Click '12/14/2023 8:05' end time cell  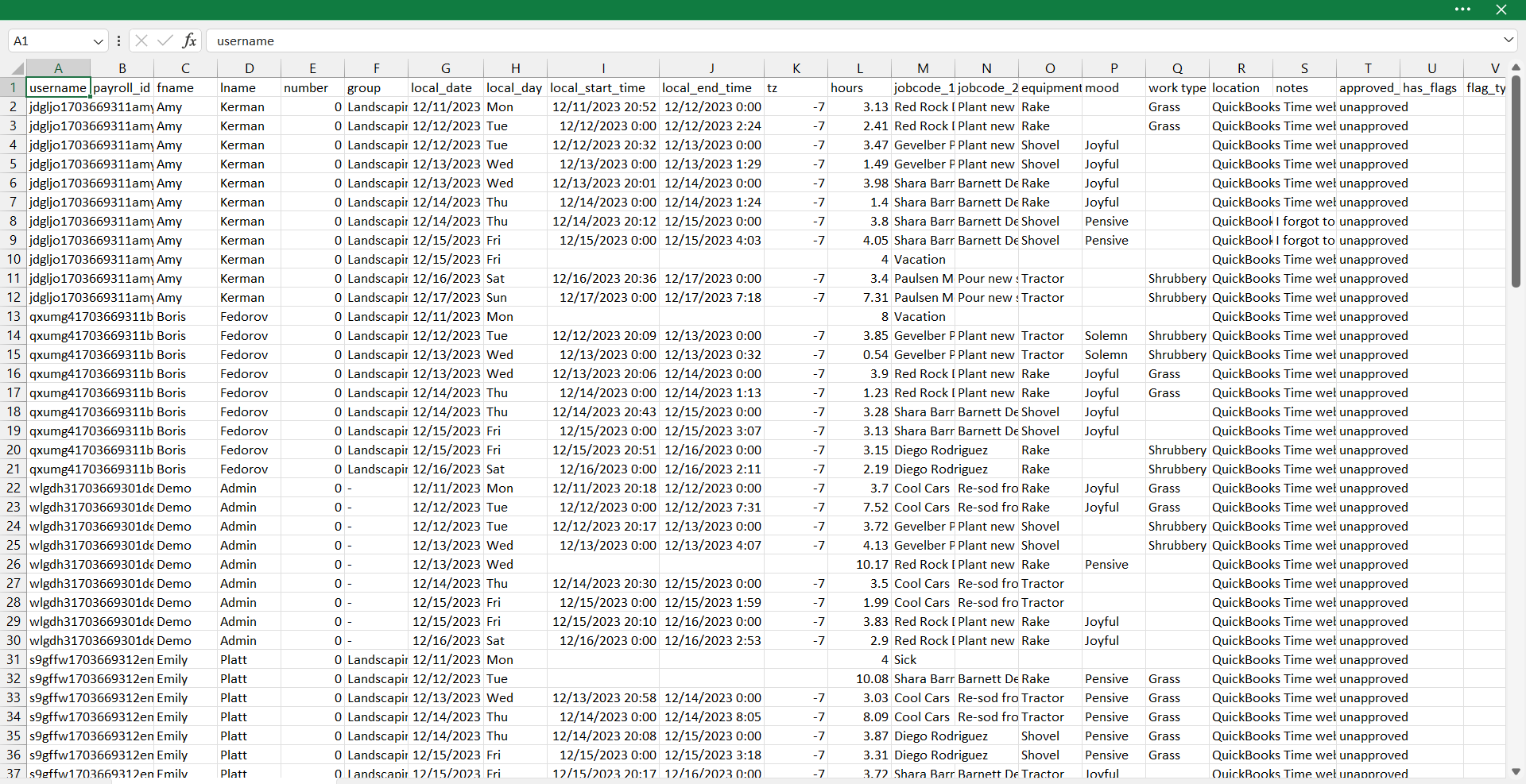point(711,716)
